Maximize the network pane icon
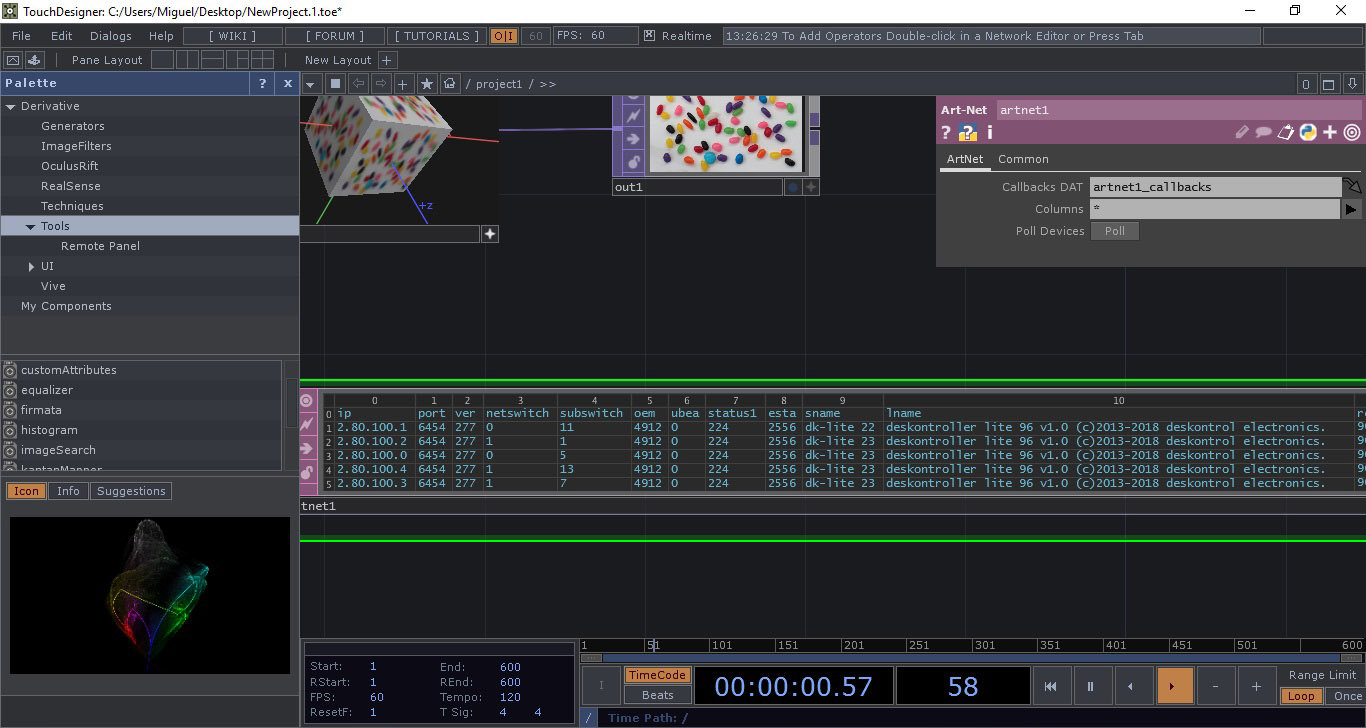This screenshot has width=1366, height=728. 1329,84
